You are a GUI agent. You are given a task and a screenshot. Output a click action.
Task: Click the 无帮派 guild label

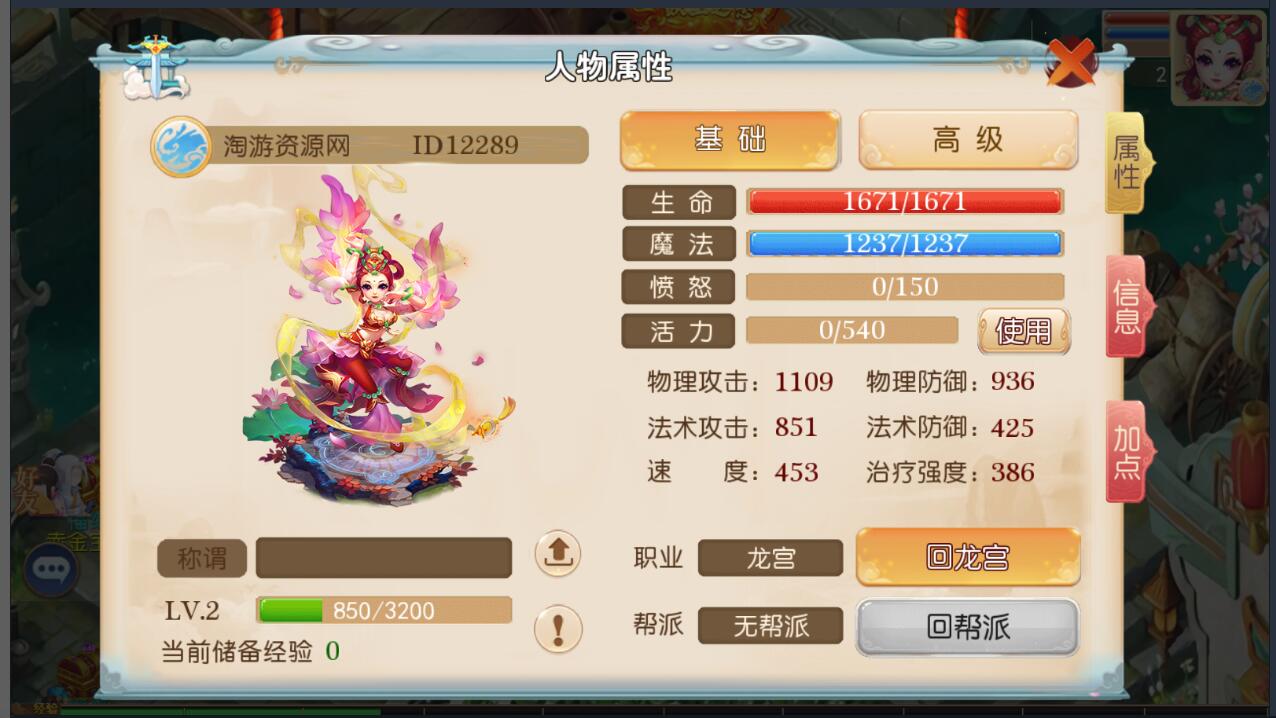click(770, 626)
